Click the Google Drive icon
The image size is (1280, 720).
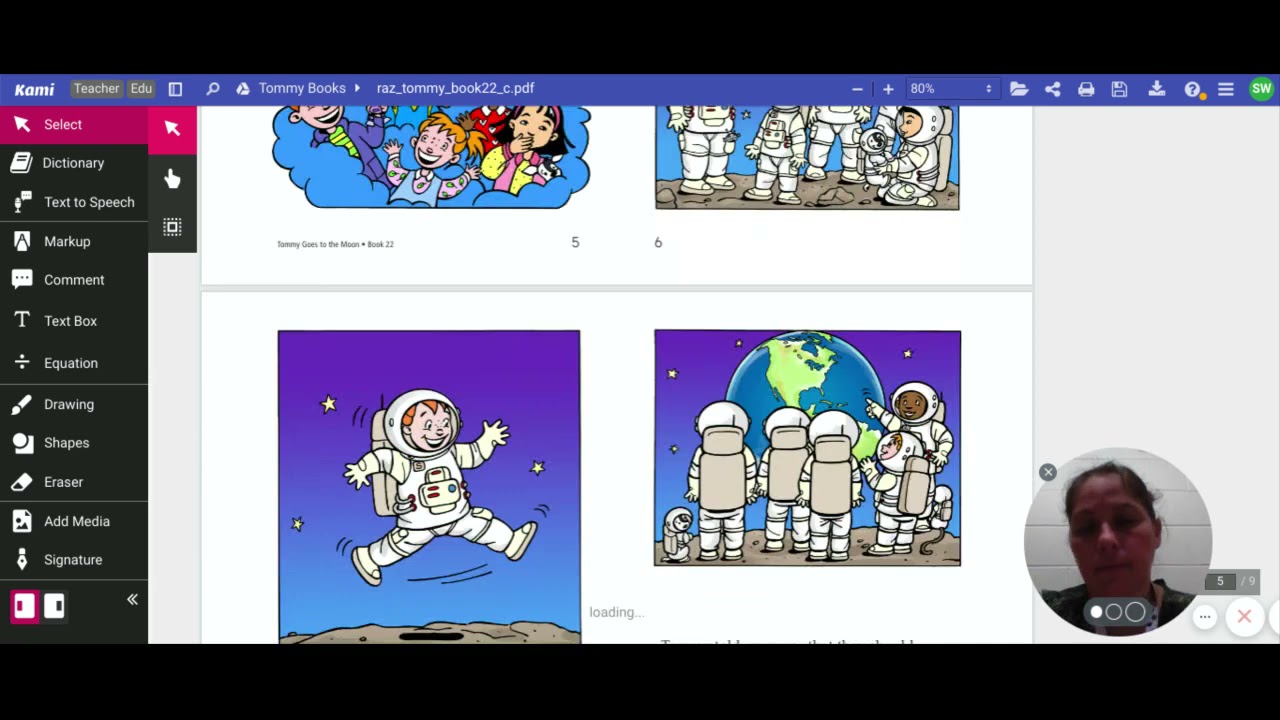tap(243, 89)
